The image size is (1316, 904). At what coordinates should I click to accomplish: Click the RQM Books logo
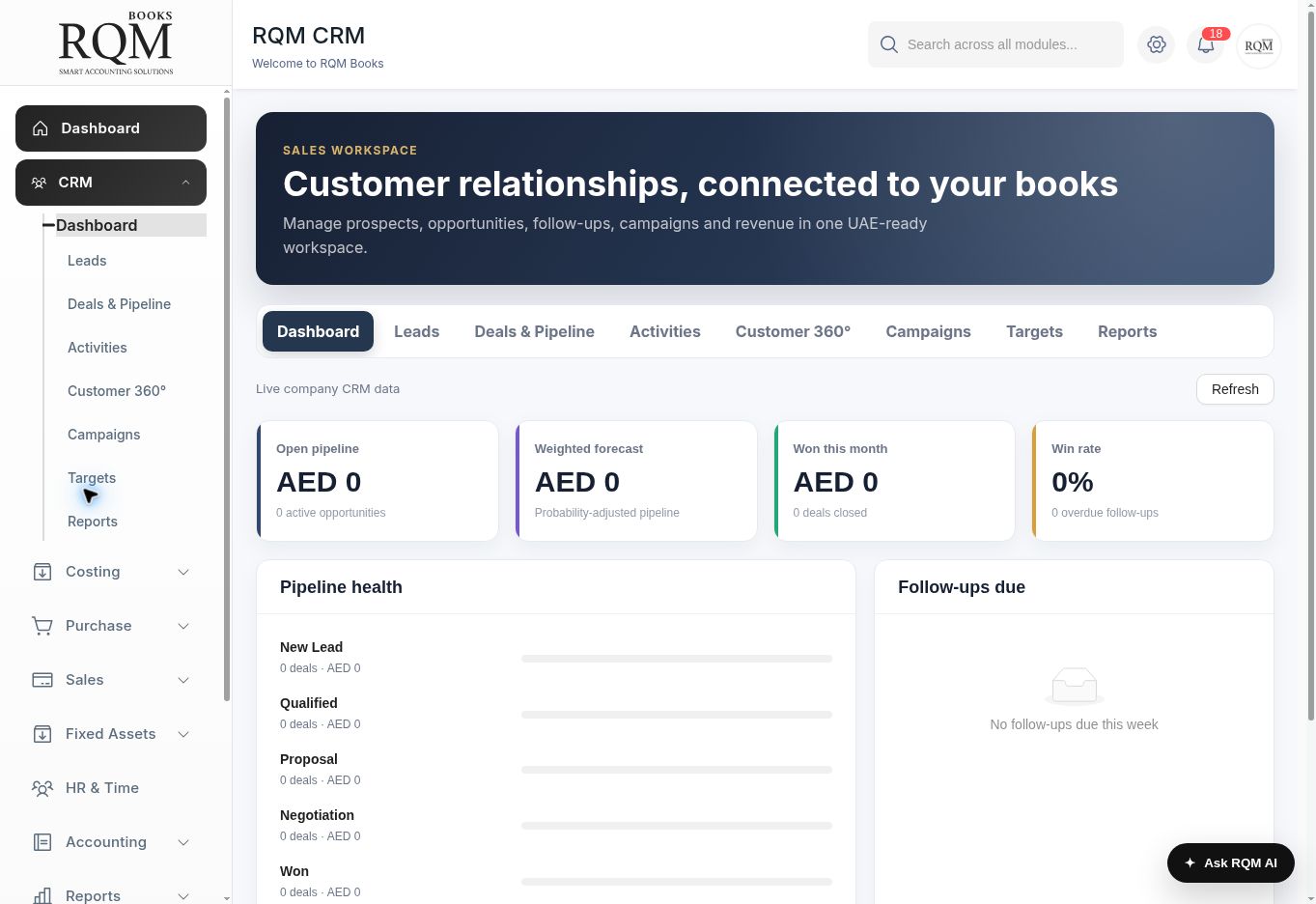(116, 43)
